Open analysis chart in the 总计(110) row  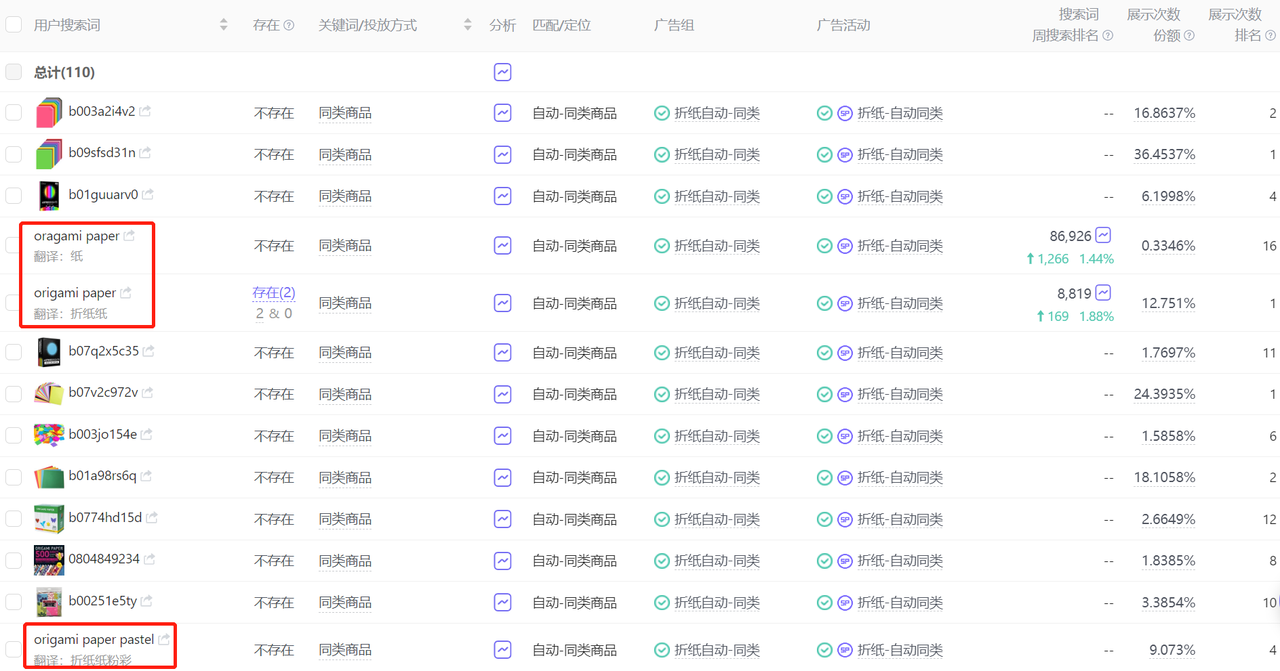[503, 72]
